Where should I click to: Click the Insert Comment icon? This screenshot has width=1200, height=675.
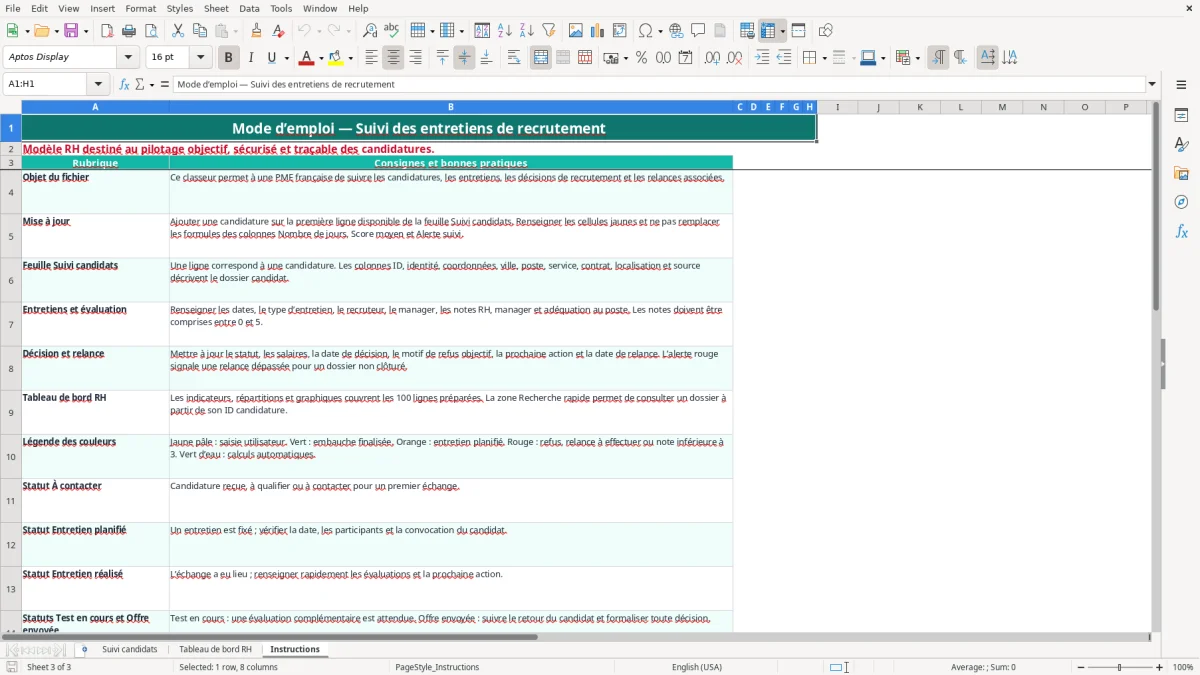pyautogui.click(x=698, y=31)
